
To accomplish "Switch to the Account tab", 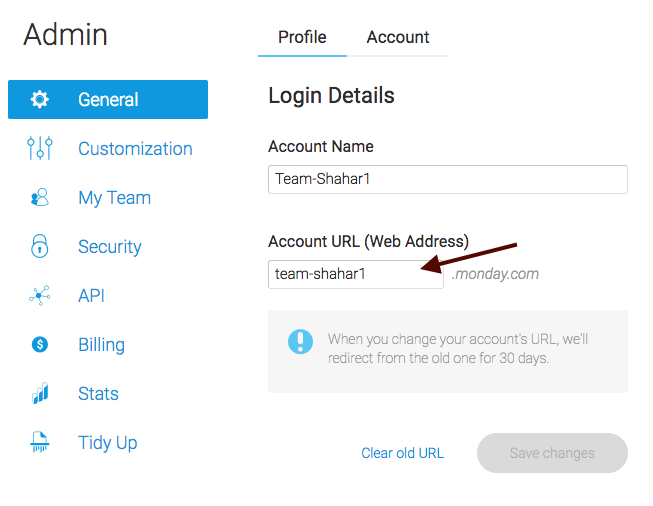I will tap(398, 37).
